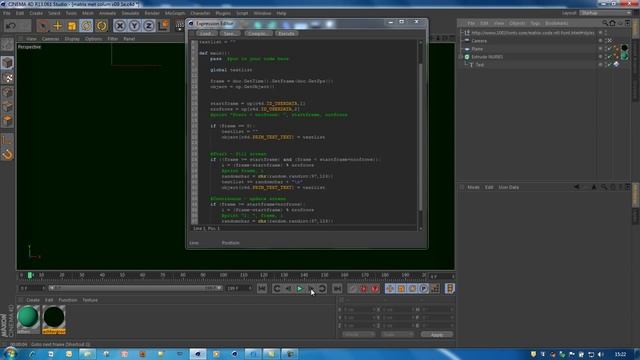This screenshot has height=360, width=640.
Task: Toggle Autokeying red button
Action: pyautogui.click(x=363, y=289)
